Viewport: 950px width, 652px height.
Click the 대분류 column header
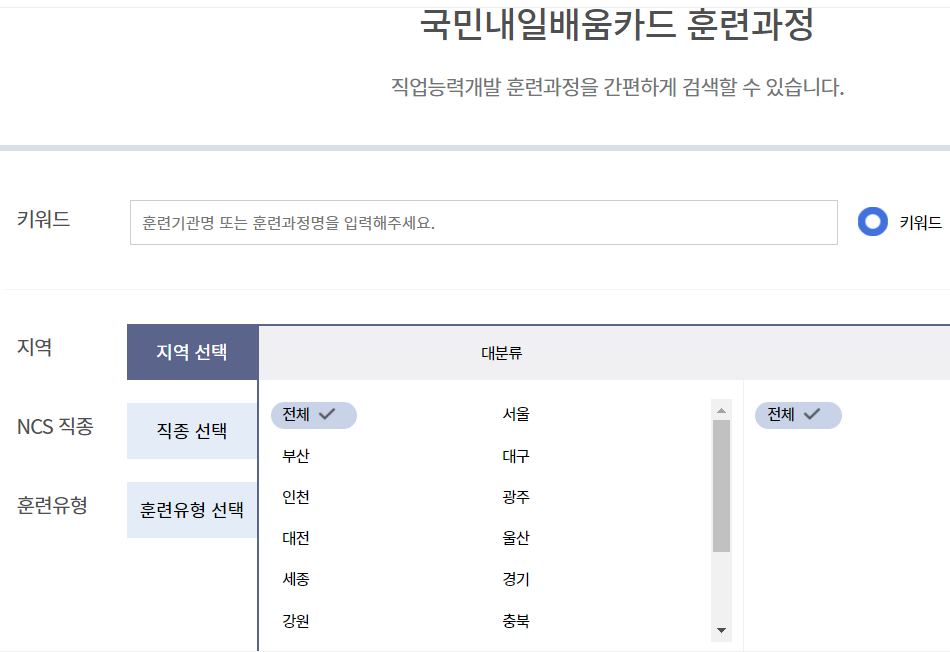coord(502,353)
